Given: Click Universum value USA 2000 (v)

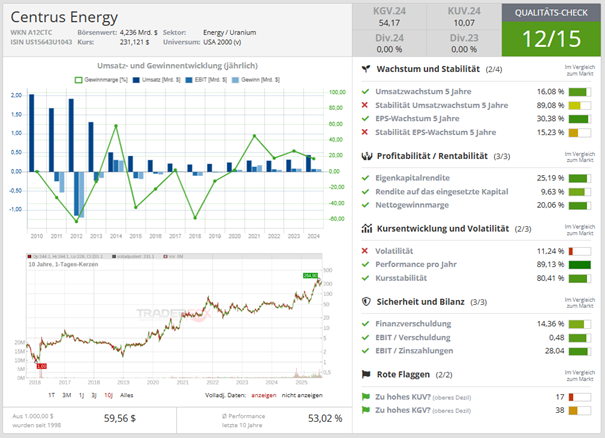Looking at the screenshot, I should click(222, 42).
